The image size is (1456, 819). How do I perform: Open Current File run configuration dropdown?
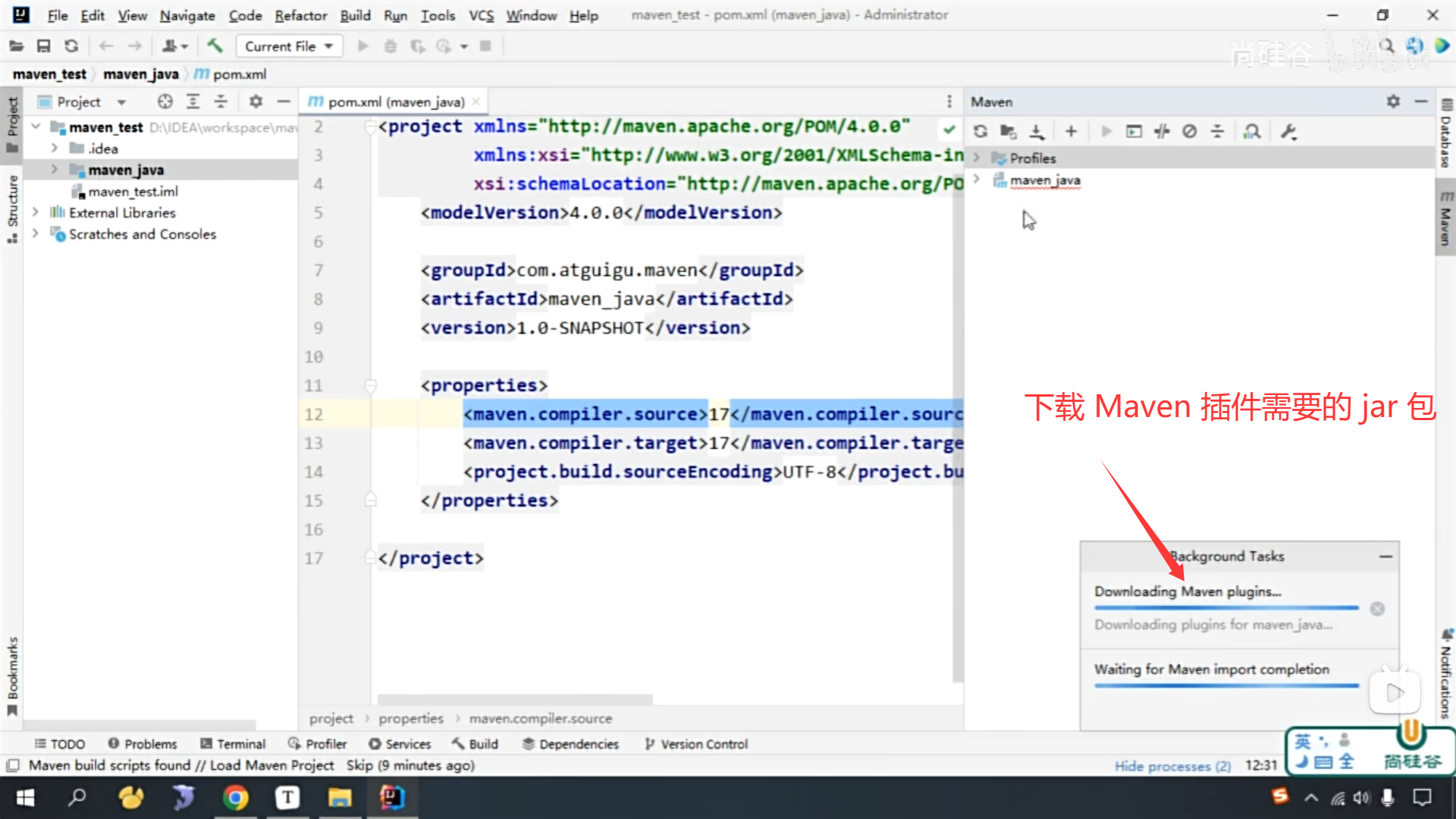pos(289,46)
